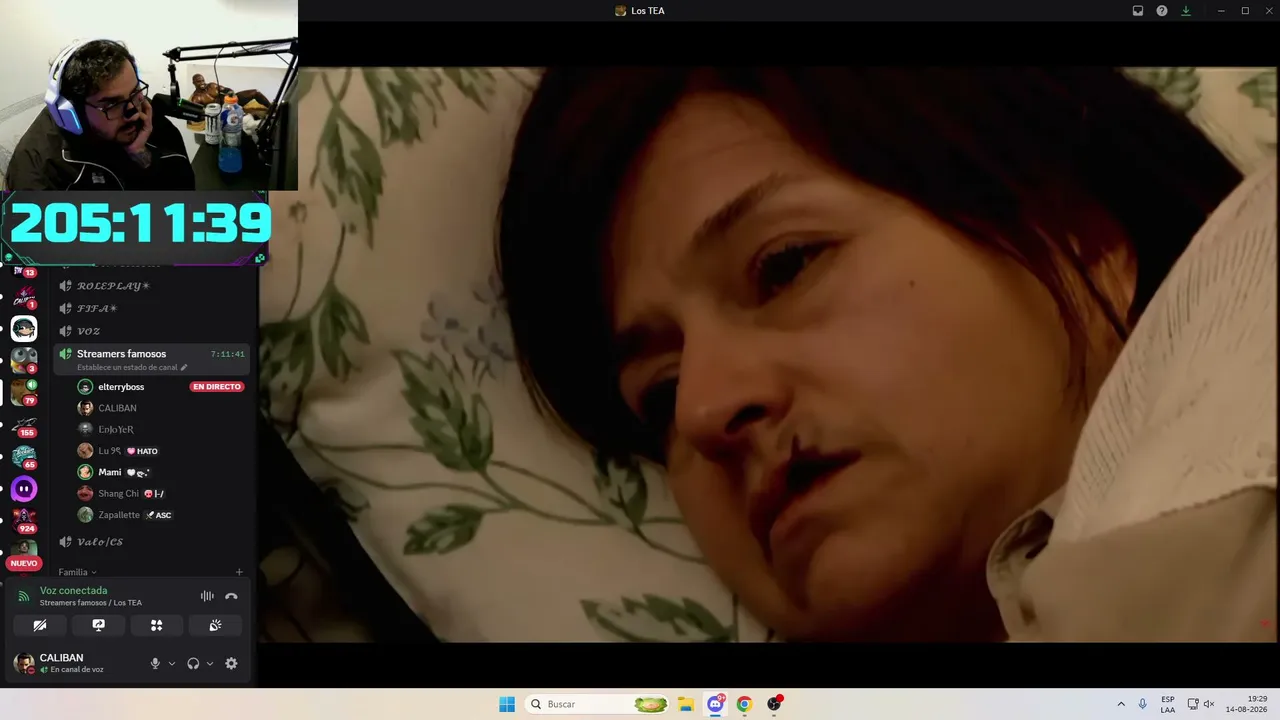The height and width of the screenshot is (720, 1280).
Task: Share your screen button
Action: coord(98,625)
